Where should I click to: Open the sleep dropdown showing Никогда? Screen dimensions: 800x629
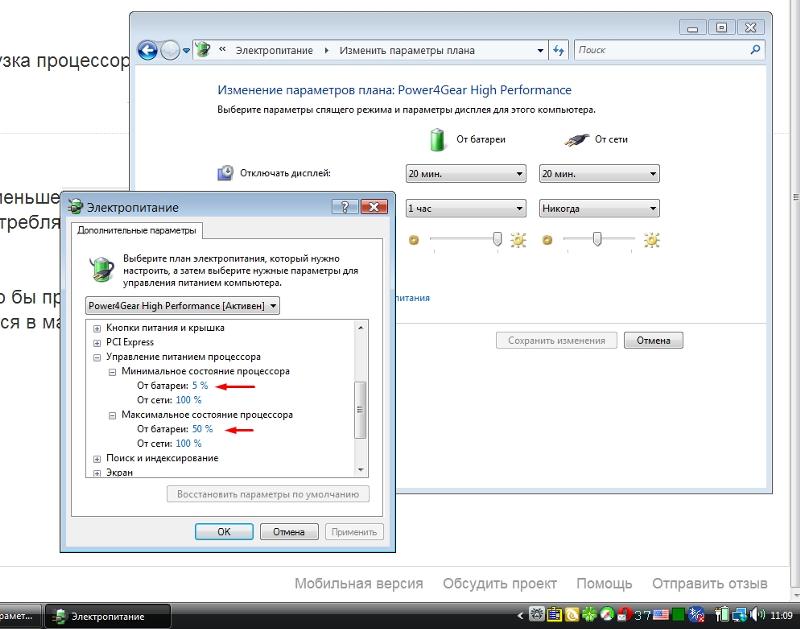[599, 209]
